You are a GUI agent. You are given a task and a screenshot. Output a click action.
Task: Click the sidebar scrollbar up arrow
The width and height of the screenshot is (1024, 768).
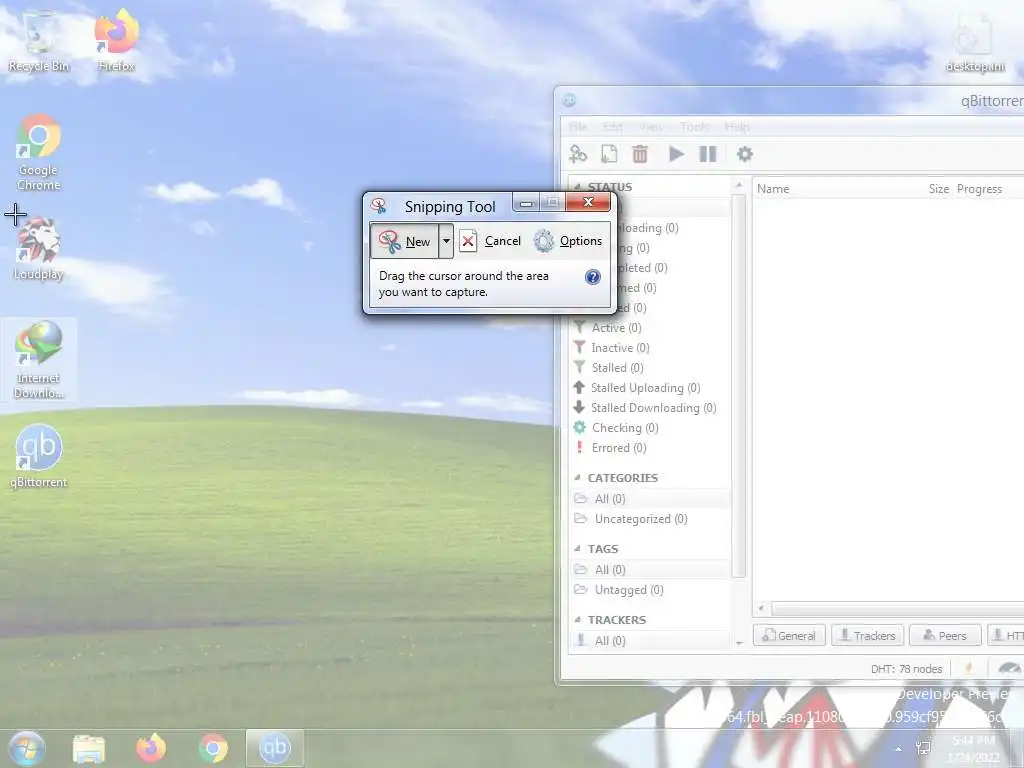739,185
